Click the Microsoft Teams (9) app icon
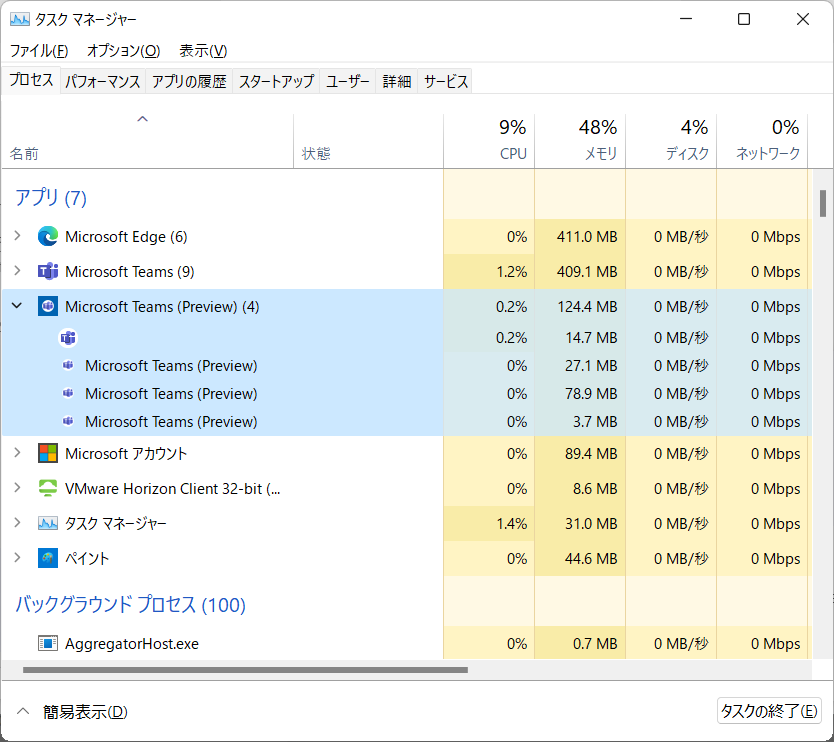 pos(48,271)
